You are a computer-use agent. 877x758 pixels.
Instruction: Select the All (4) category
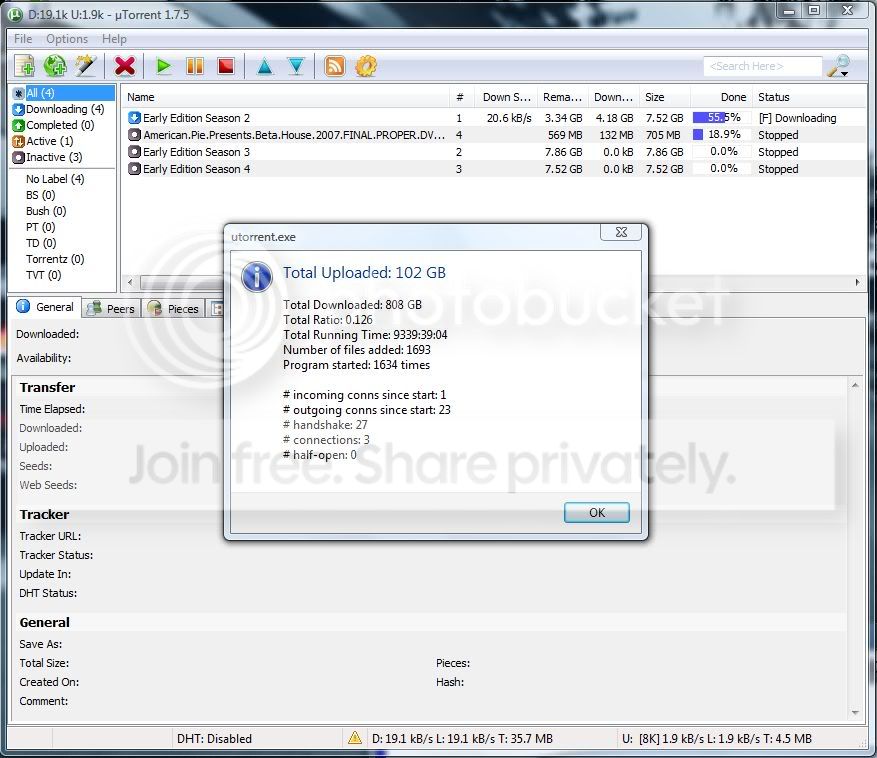click(x=63, y=93)
